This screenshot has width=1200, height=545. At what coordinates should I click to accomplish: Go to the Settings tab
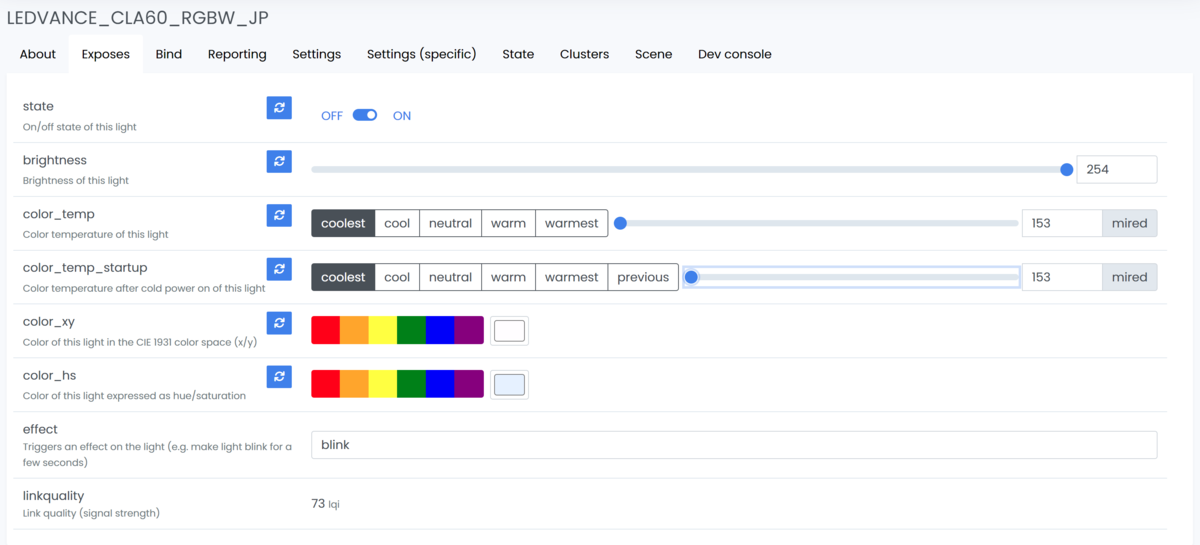coord(317,54)
